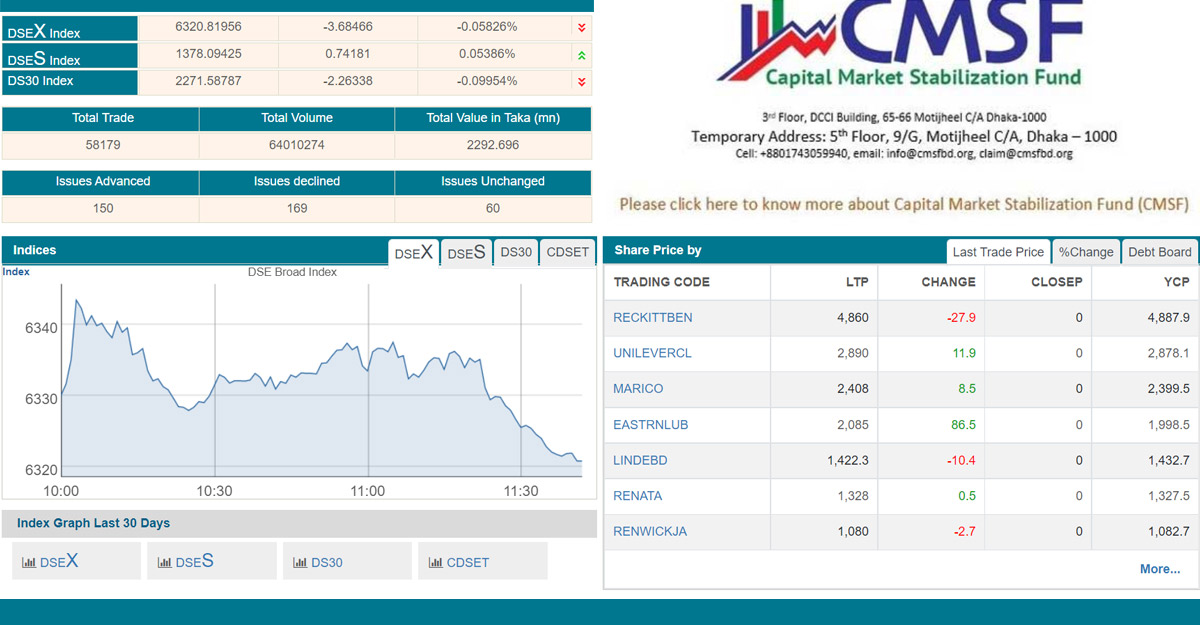Viewport: 1200px width, 625px height.
Task: Click the Total Volume value 64010274
Action: coord(296,145)
